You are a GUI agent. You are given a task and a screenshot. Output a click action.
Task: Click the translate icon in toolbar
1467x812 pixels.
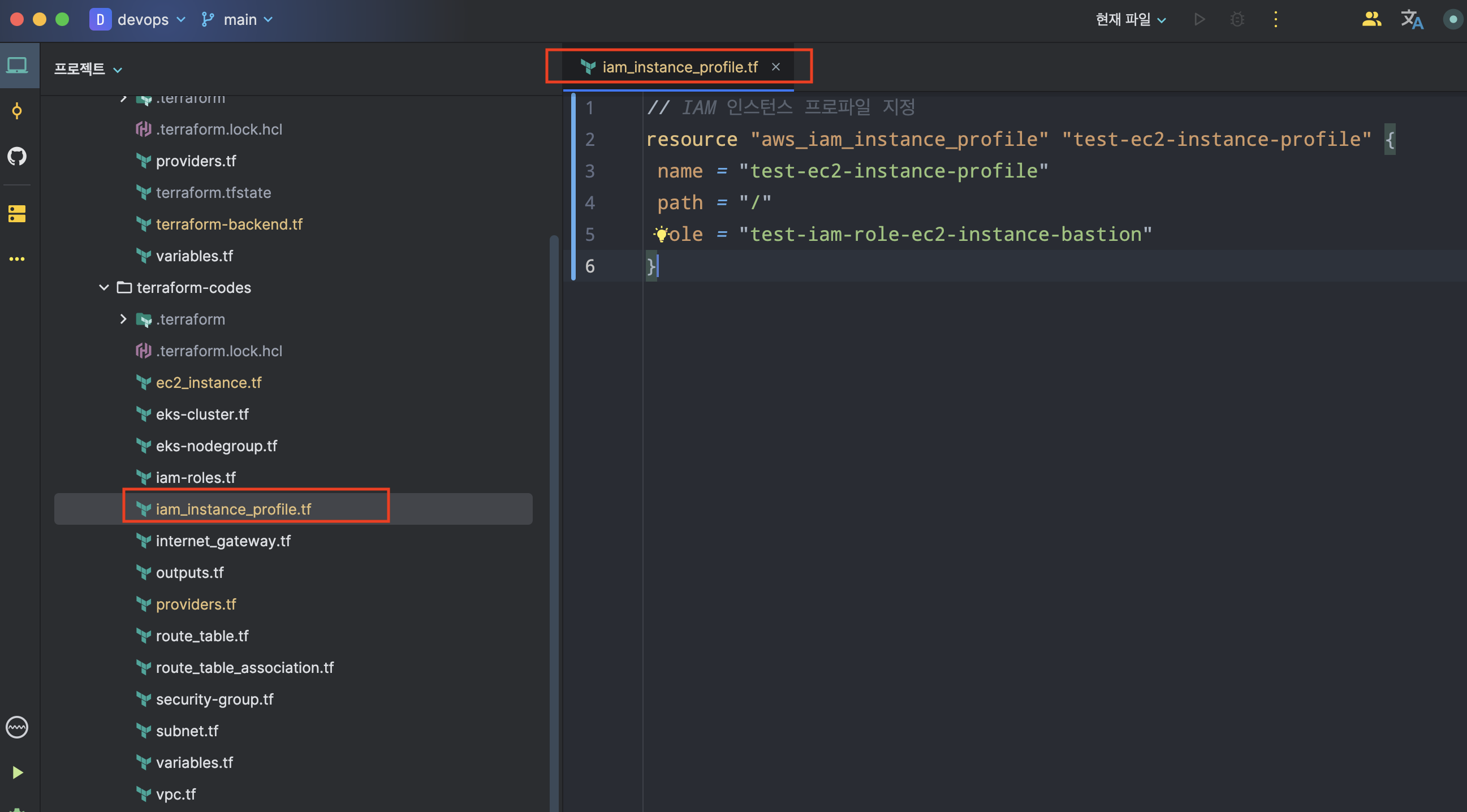[x=1411, y=19]
